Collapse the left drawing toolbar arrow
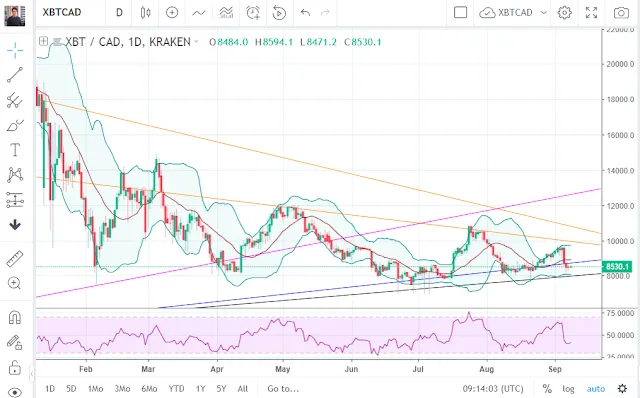The width and height of the screenshot is (640, 398). [x=32, y=373]
